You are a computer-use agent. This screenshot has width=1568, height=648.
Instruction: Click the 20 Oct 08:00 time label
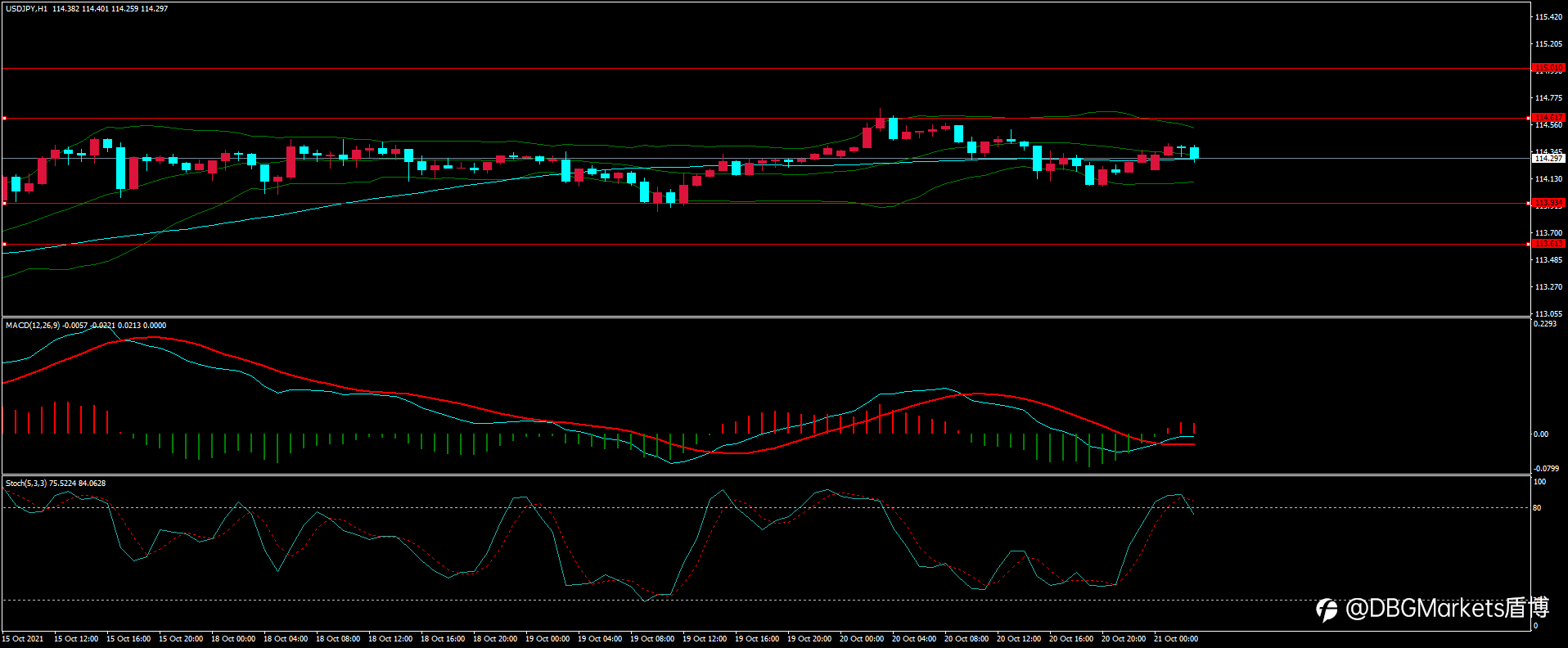click(x=966, y=639)
